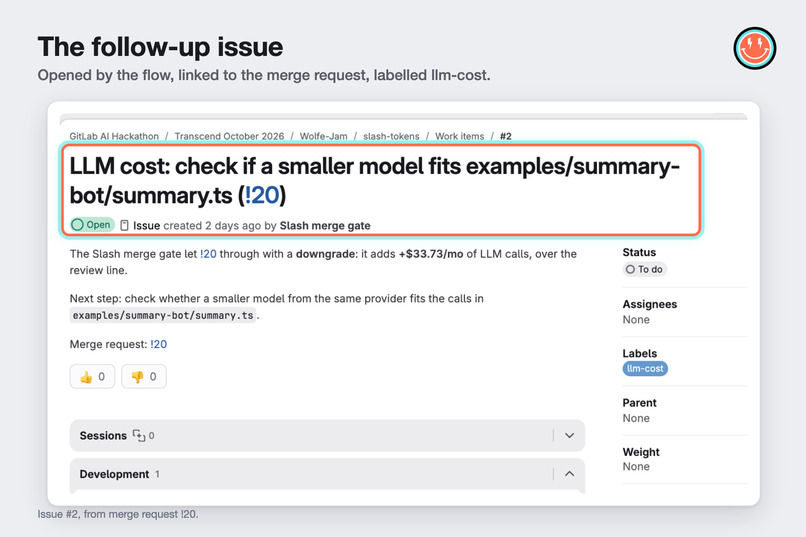Click the sessions count icon
The image size is (806, 537).
pos(139,435)
